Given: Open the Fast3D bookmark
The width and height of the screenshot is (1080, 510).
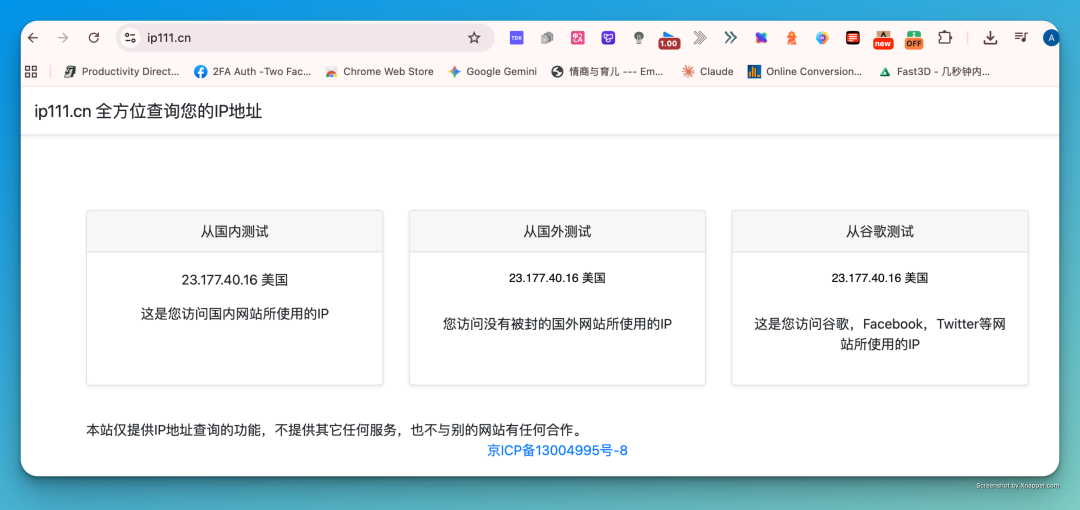Looking at the screenshot, I should click(935, 71).
